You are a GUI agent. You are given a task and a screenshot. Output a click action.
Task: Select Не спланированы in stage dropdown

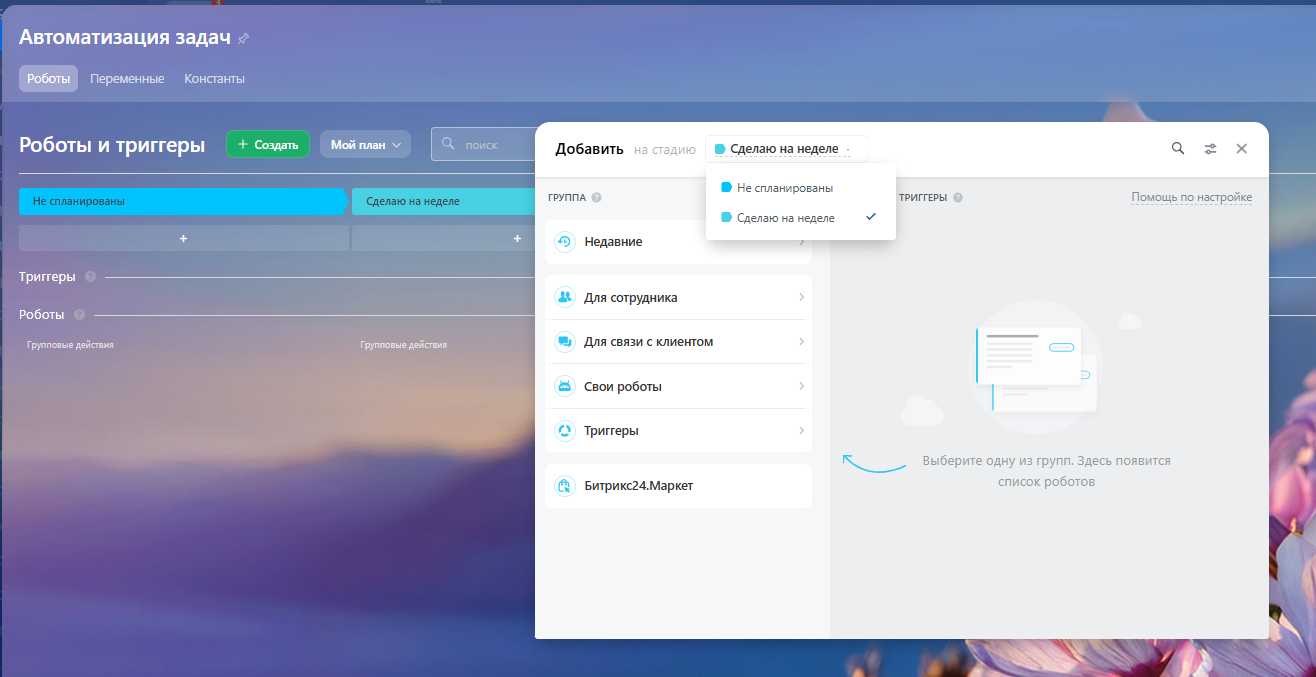pyautogui.click(x=784, y=188)
